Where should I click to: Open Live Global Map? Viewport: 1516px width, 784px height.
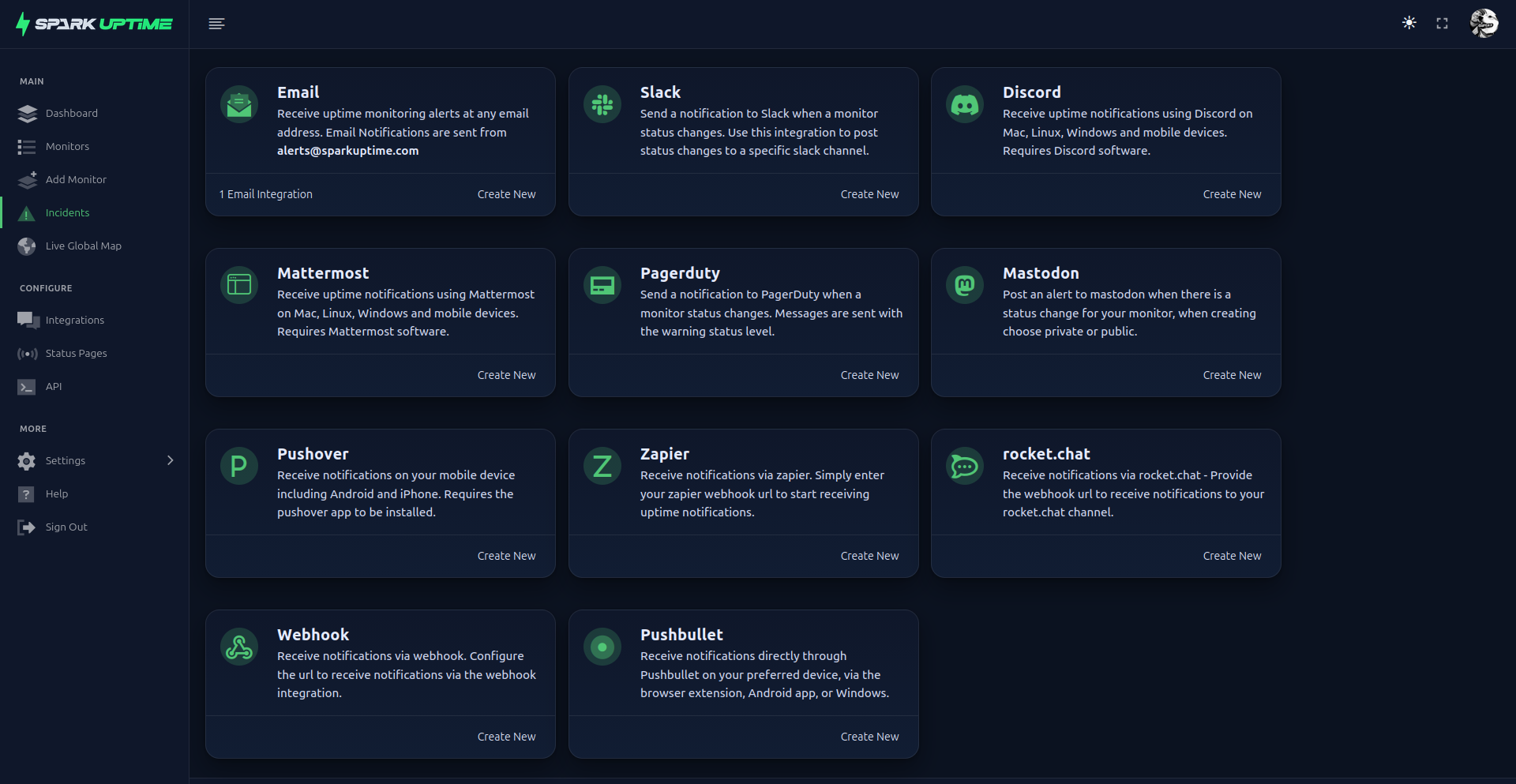(x=84, y=246)
